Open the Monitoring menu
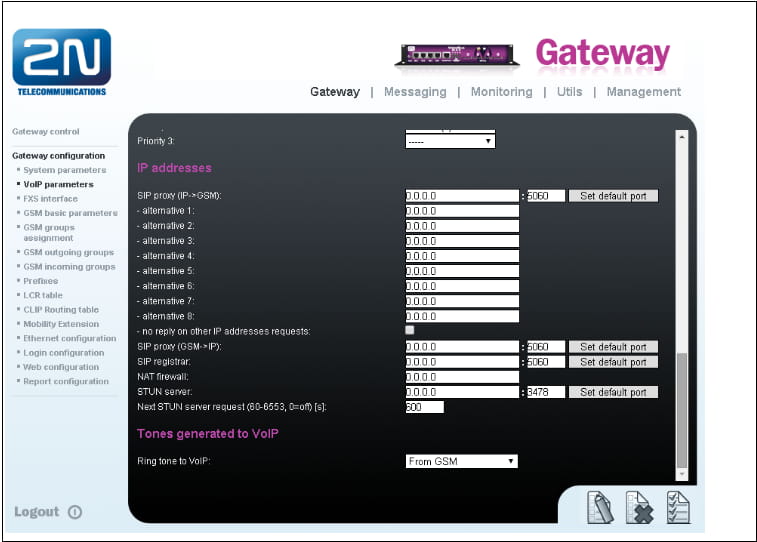 point(502,92)
